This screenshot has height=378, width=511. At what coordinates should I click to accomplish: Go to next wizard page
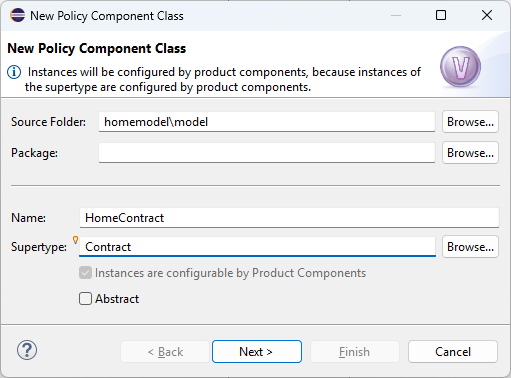[x=257, y=352]
